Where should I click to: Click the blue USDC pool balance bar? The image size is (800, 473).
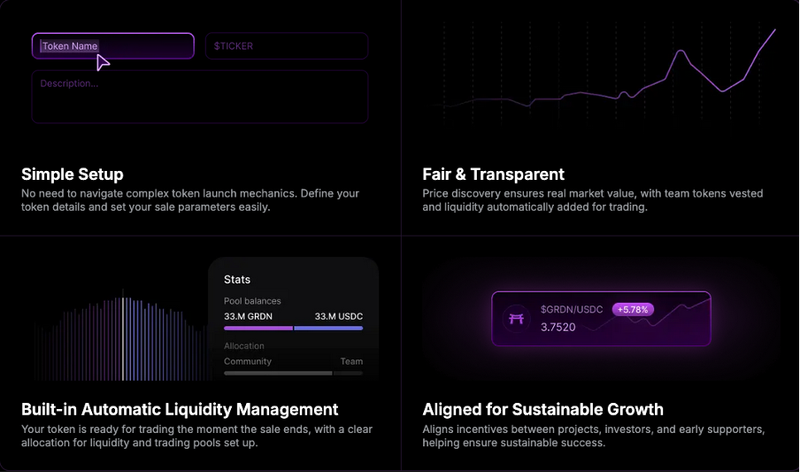click(328, 328)
